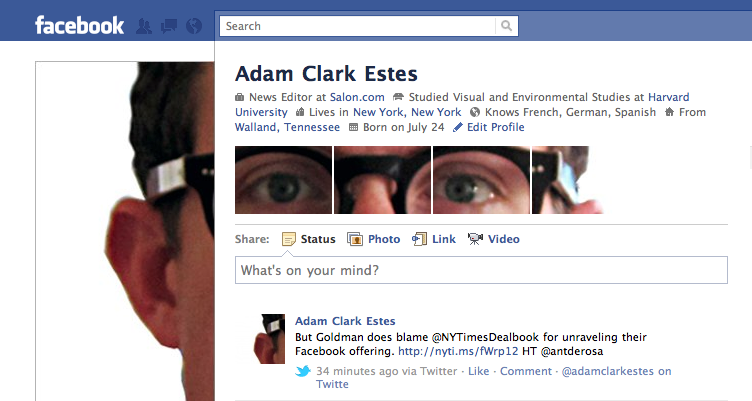
Task: Like the Goldman post
Action: pyautogui.click(x=479, y=371)
